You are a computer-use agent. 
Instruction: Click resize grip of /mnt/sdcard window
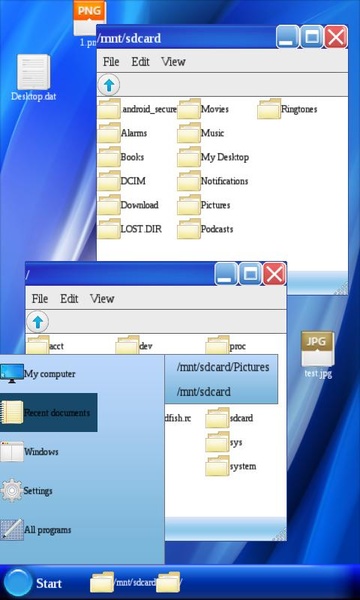(x=342, y=289)
